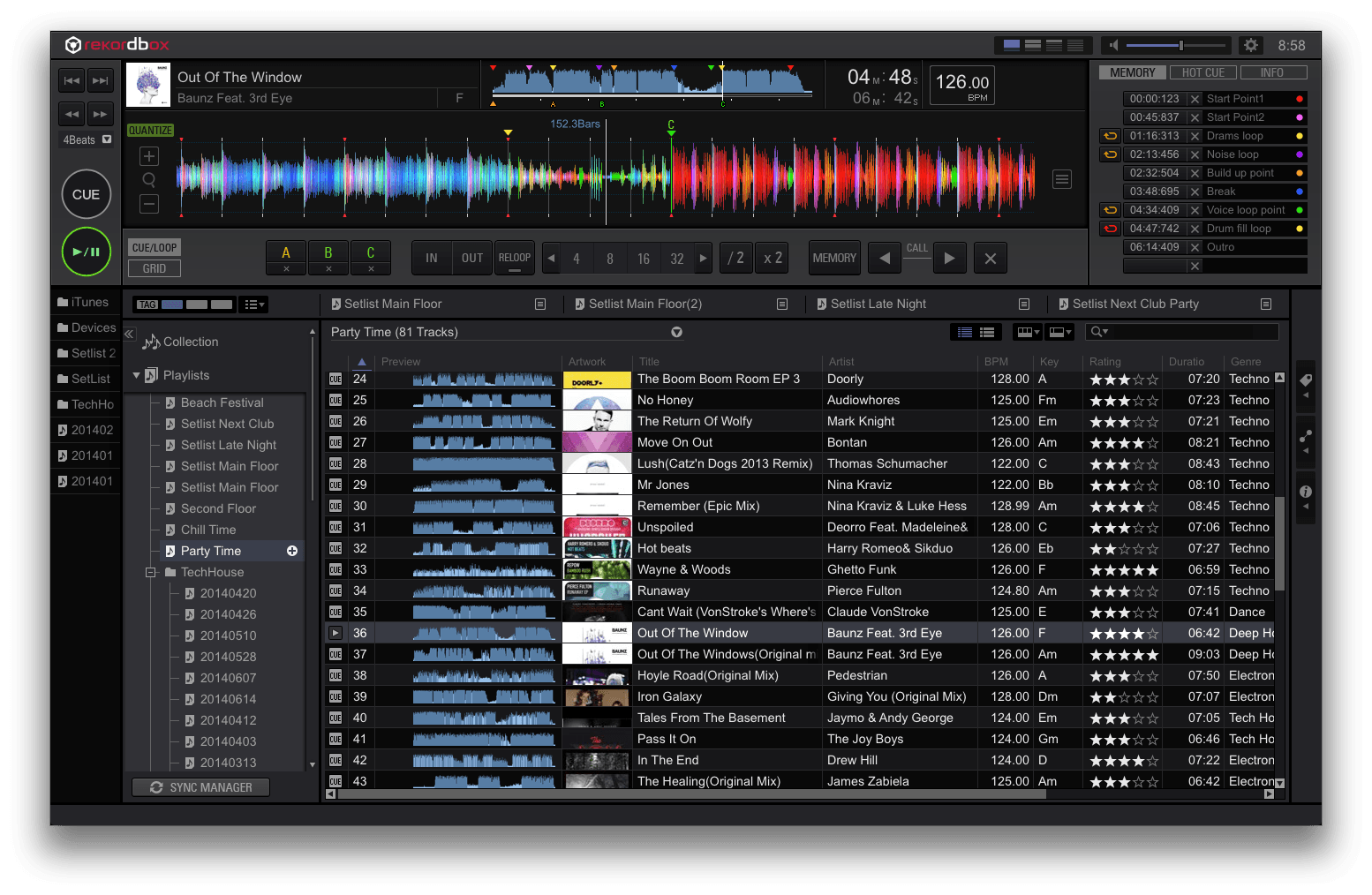Collapse the tree view double-arrow icon
The width and height of the screenshot is (1372, 895).
[x=129, y=334]
